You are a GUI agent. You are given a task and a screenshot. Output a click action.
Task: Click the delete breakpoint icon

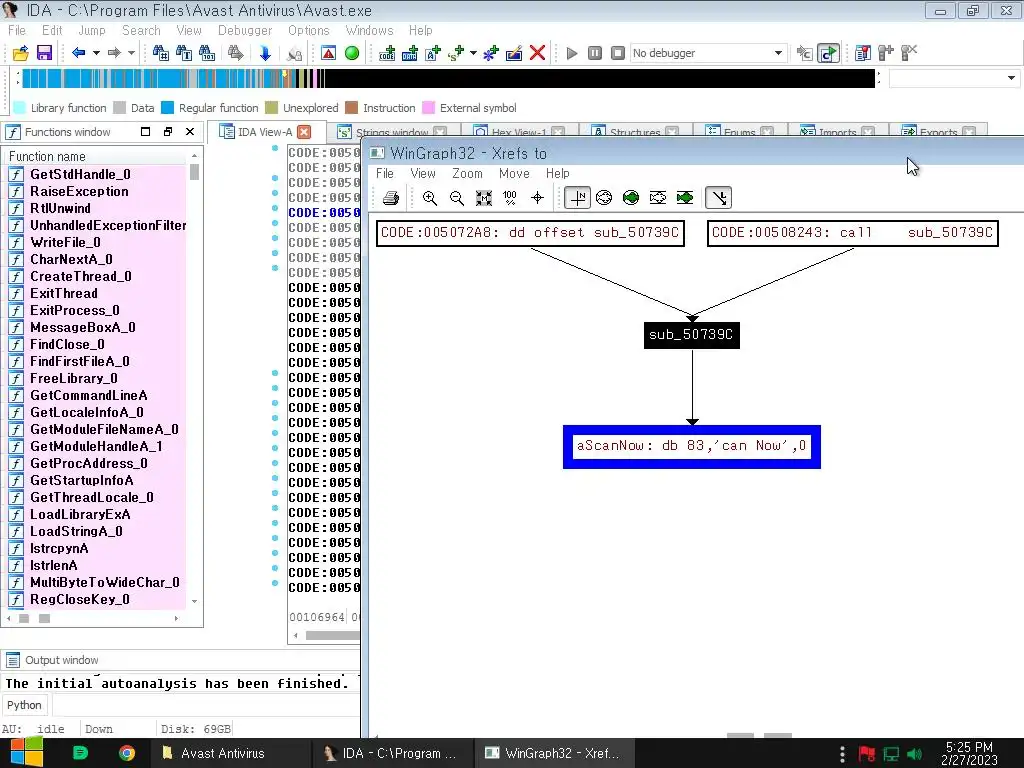[908, 53]
